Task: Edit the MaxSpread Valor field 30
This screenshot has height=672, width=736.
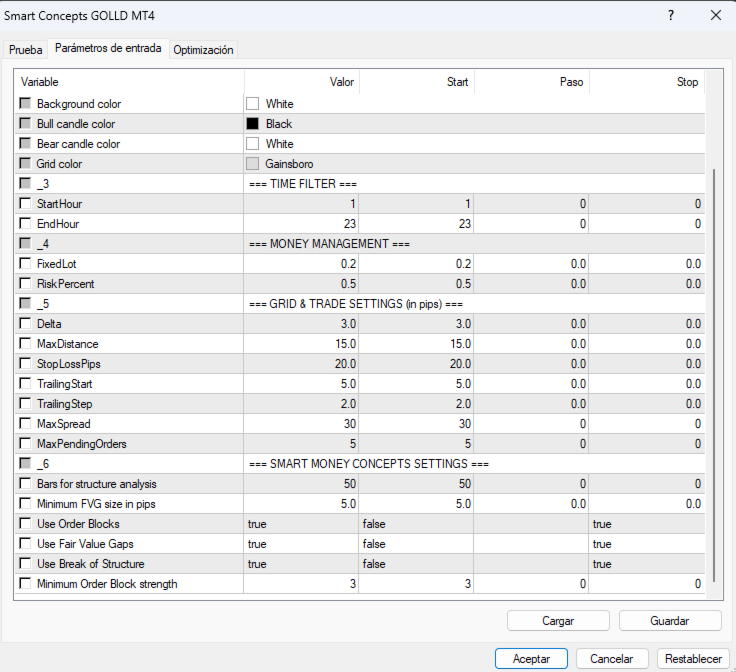Action: pos(301,424)
